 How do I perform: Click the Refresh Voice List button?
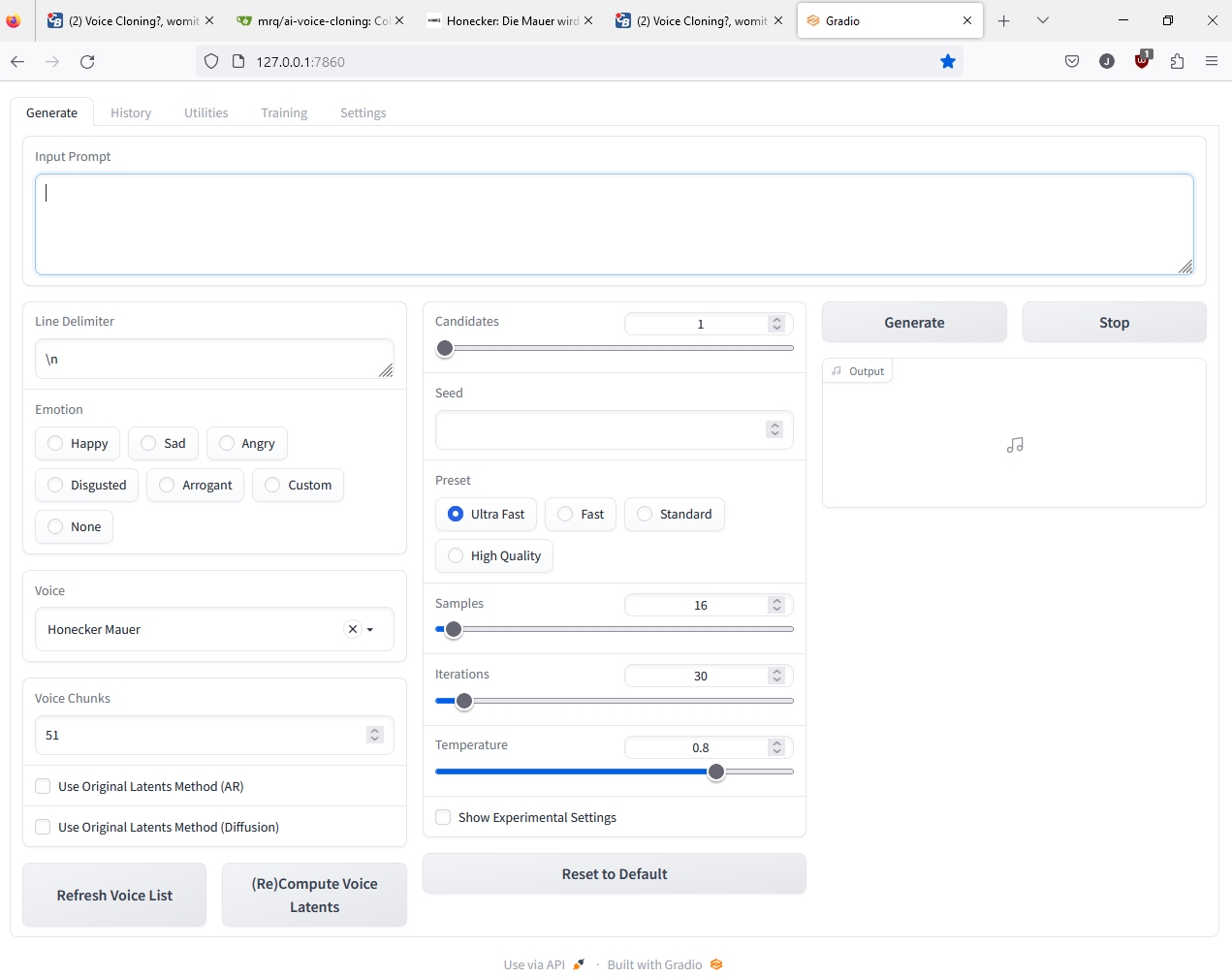114,896
